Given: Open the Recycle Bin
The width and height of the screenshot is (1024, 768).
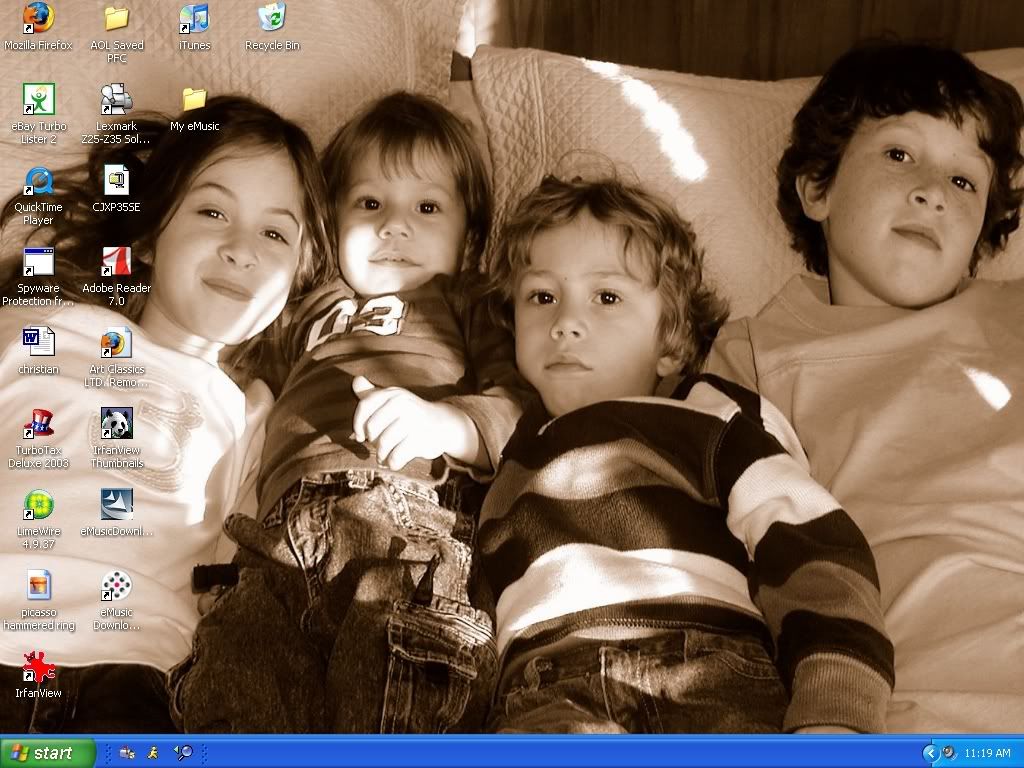Looking at the screenshot, I should [x=271, y=18].
